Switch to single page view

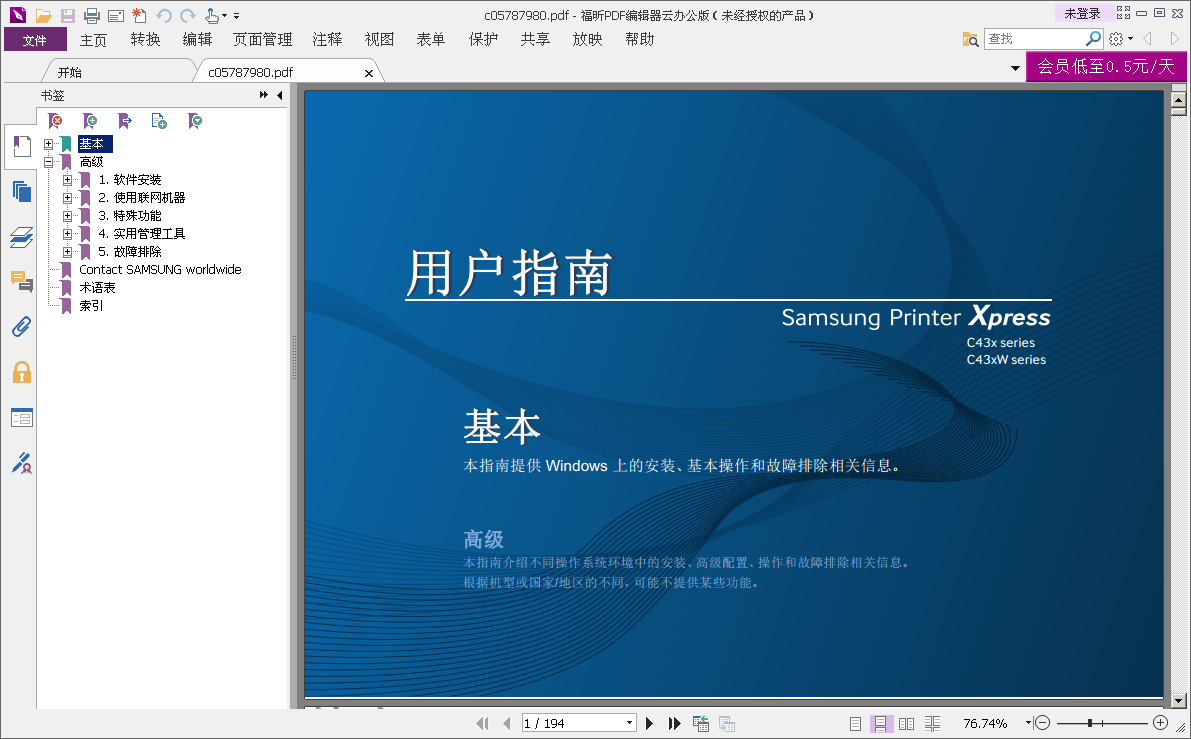[855, 724]
